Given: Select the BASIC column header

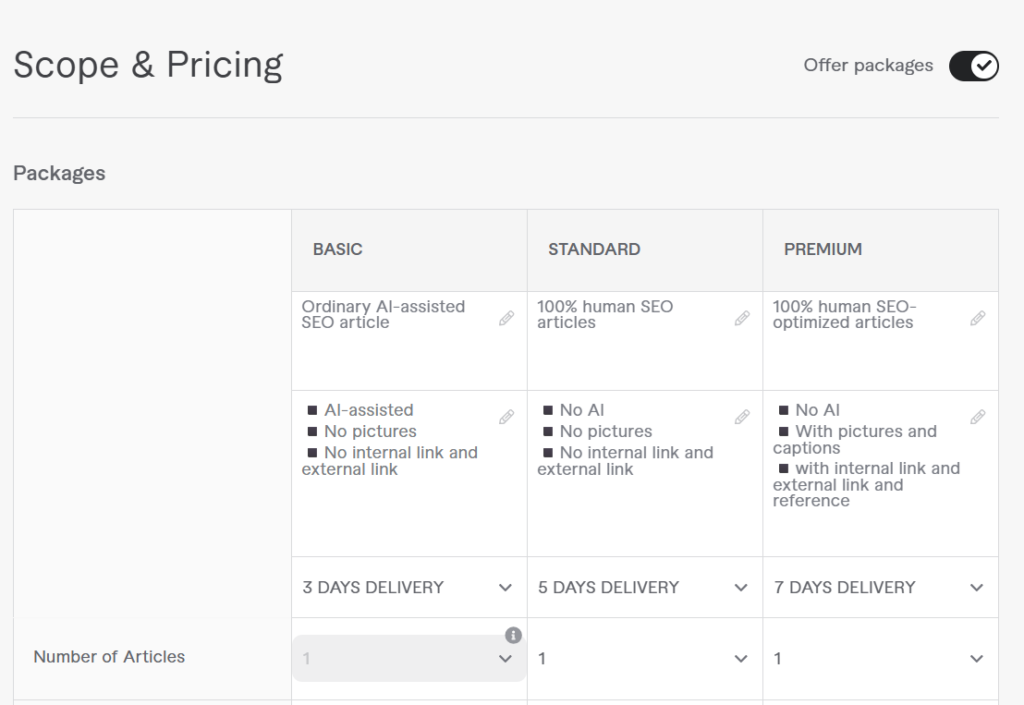Looking at the screenshot, I should click(337, 249).
